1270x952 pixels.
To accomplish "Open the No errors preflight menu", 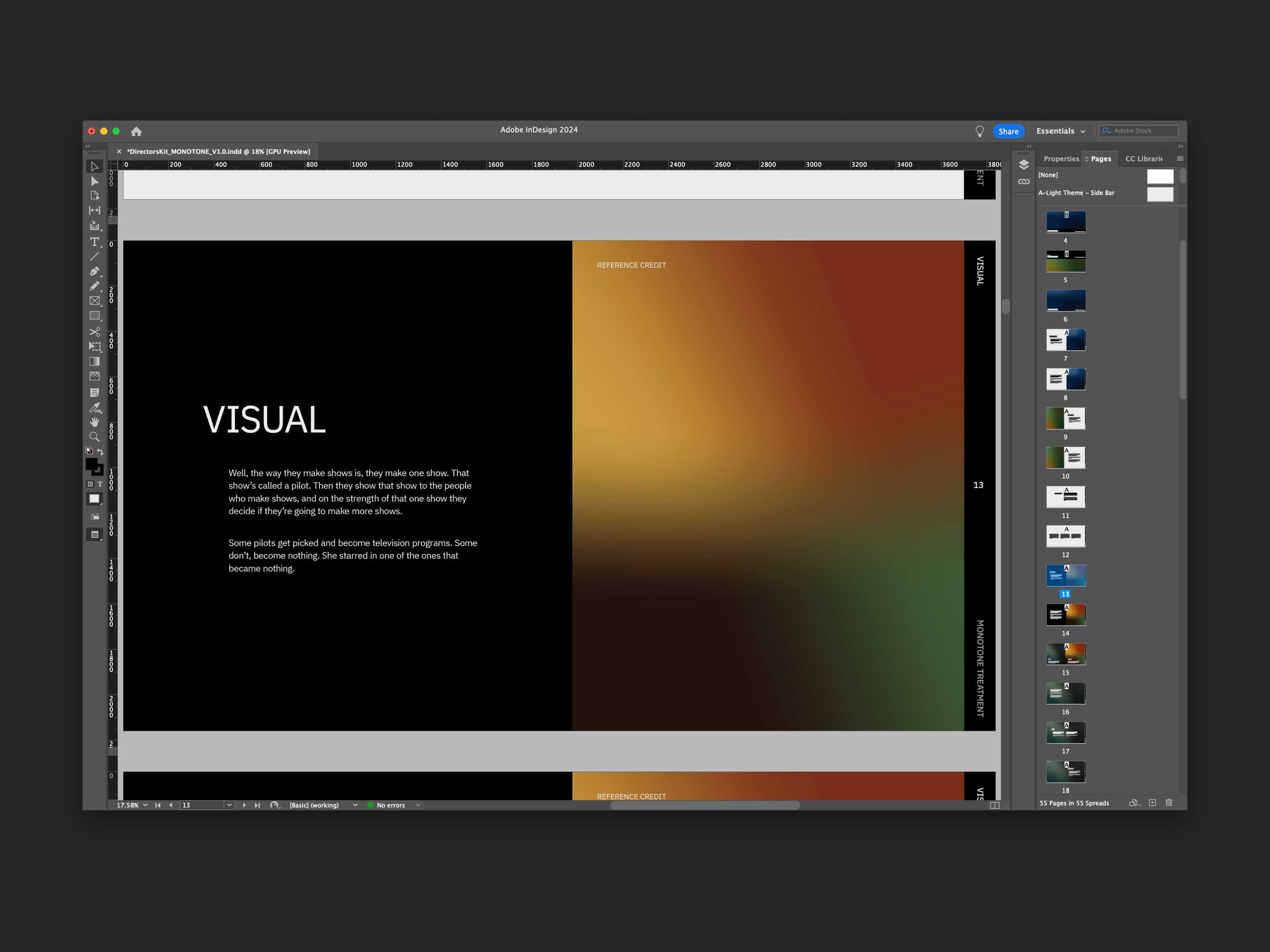I will [418, 805].
